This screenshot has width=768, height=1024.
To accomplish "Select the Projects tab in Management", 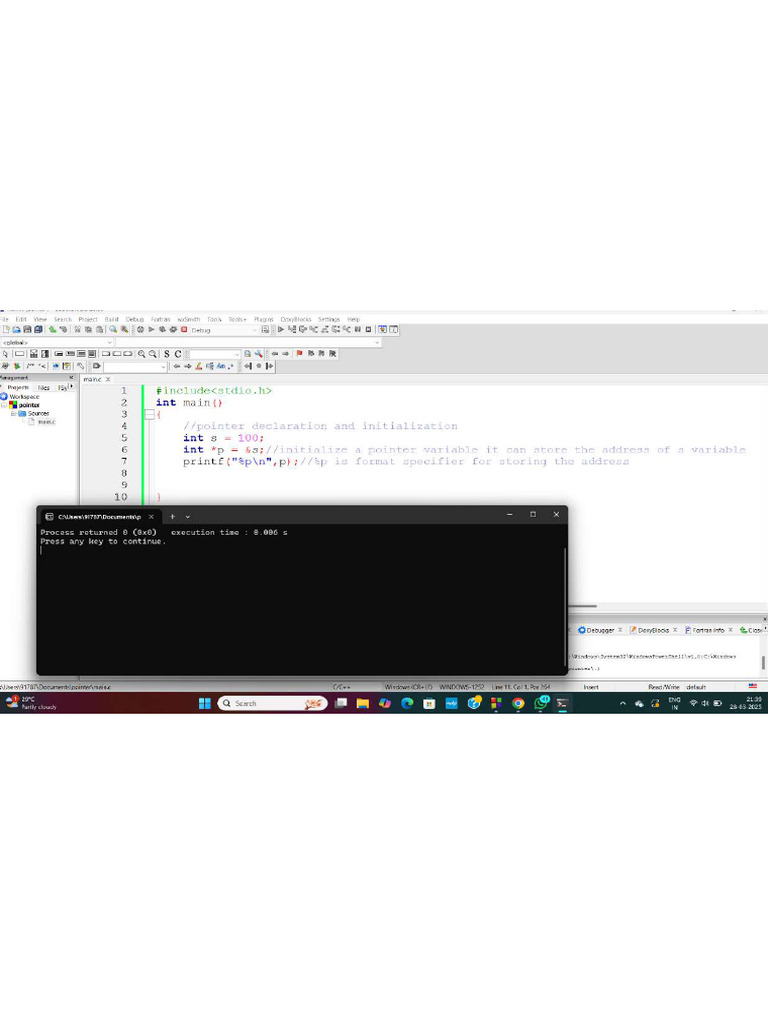I will [18, 387].
